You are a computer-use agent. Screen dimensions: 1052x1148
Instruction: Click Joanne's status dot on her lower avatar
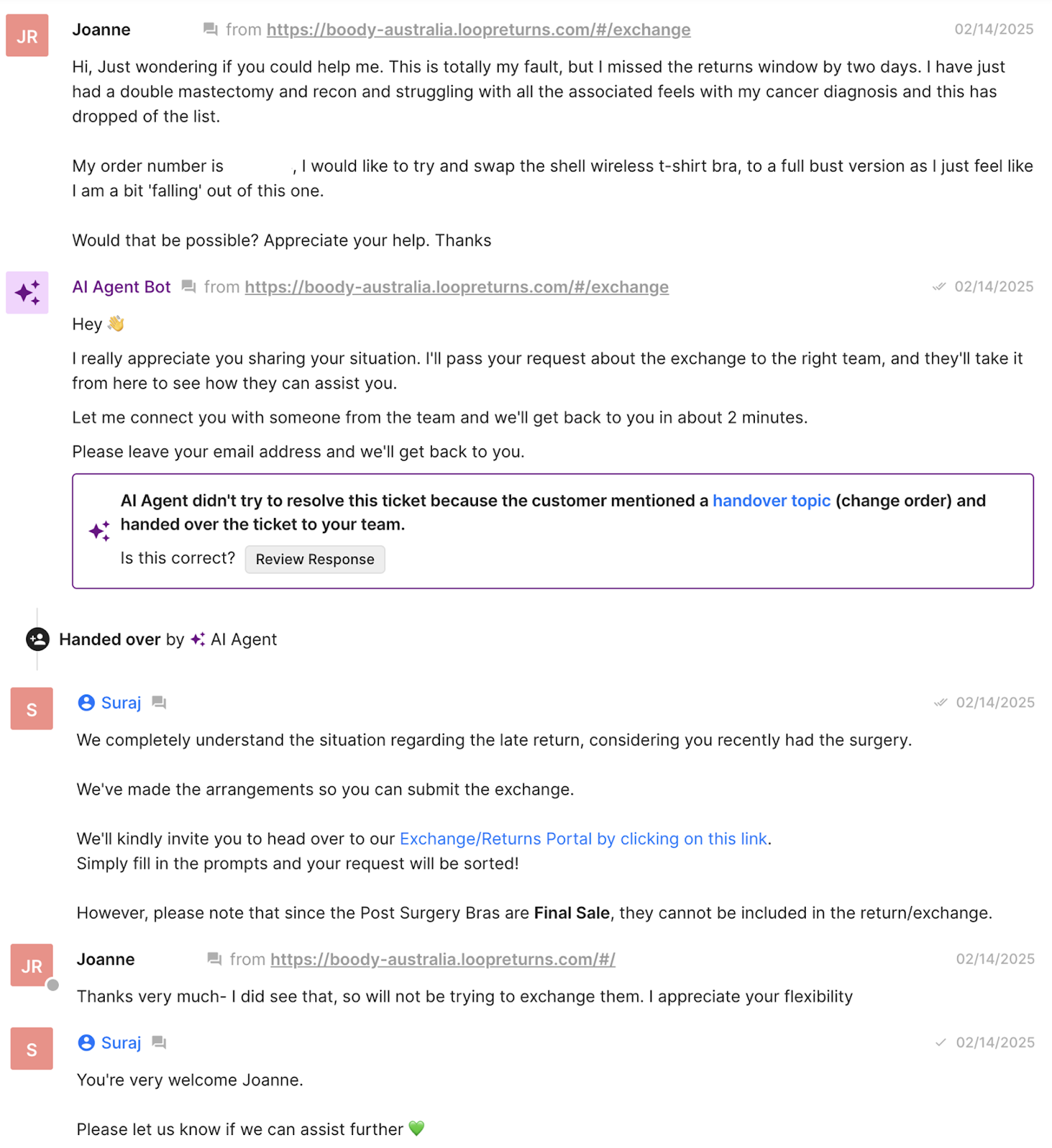pyautogui.click(x=53, y=984)
